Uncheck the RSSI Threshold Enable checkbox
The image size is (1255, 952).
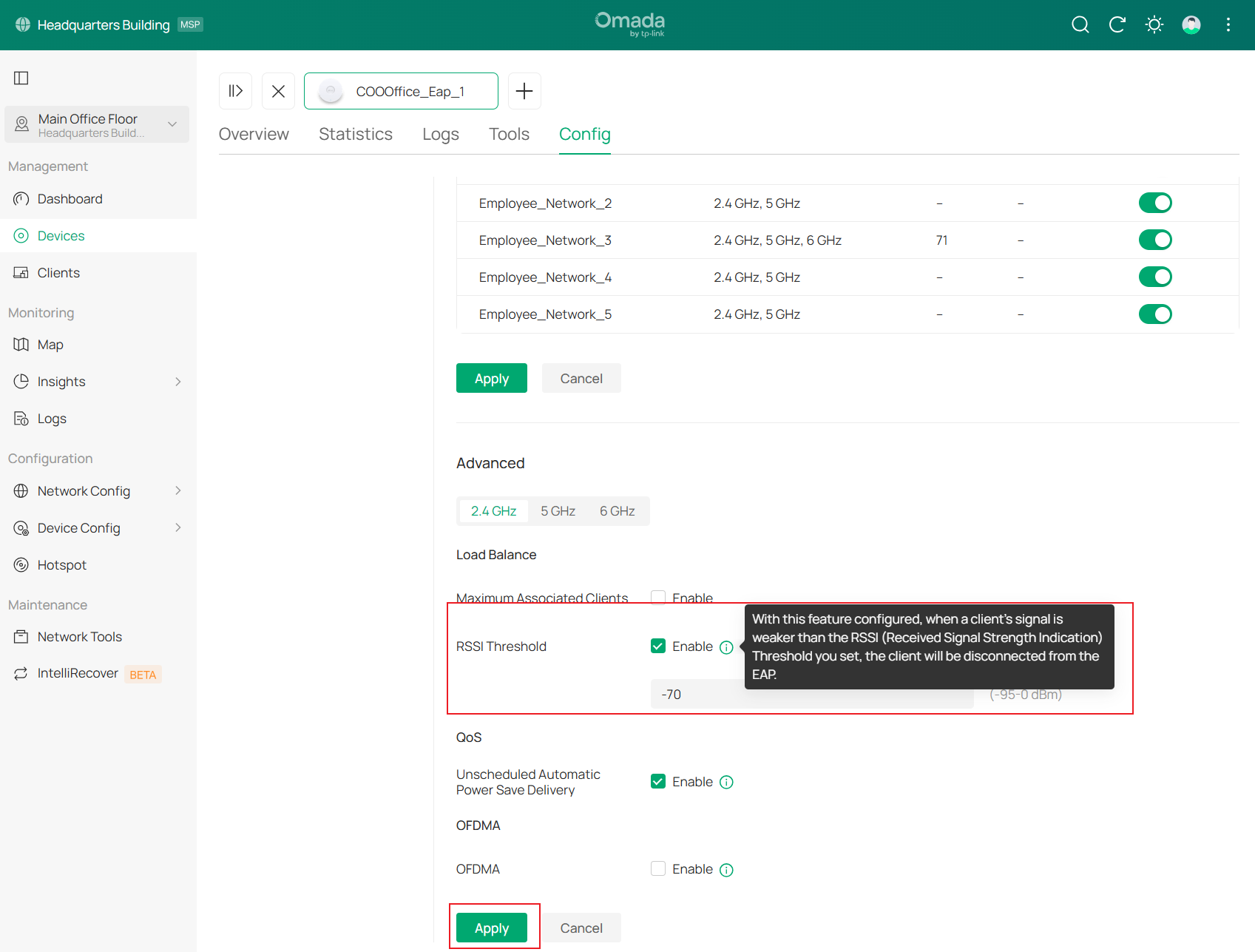coord(658,647)
